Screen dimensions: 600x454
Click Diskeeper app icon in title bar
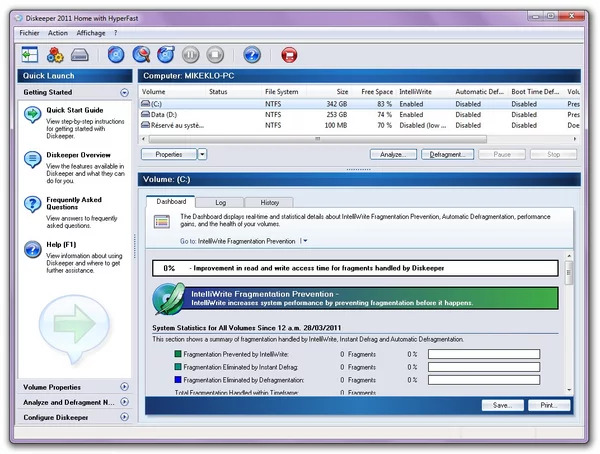[x=19, y=18]
